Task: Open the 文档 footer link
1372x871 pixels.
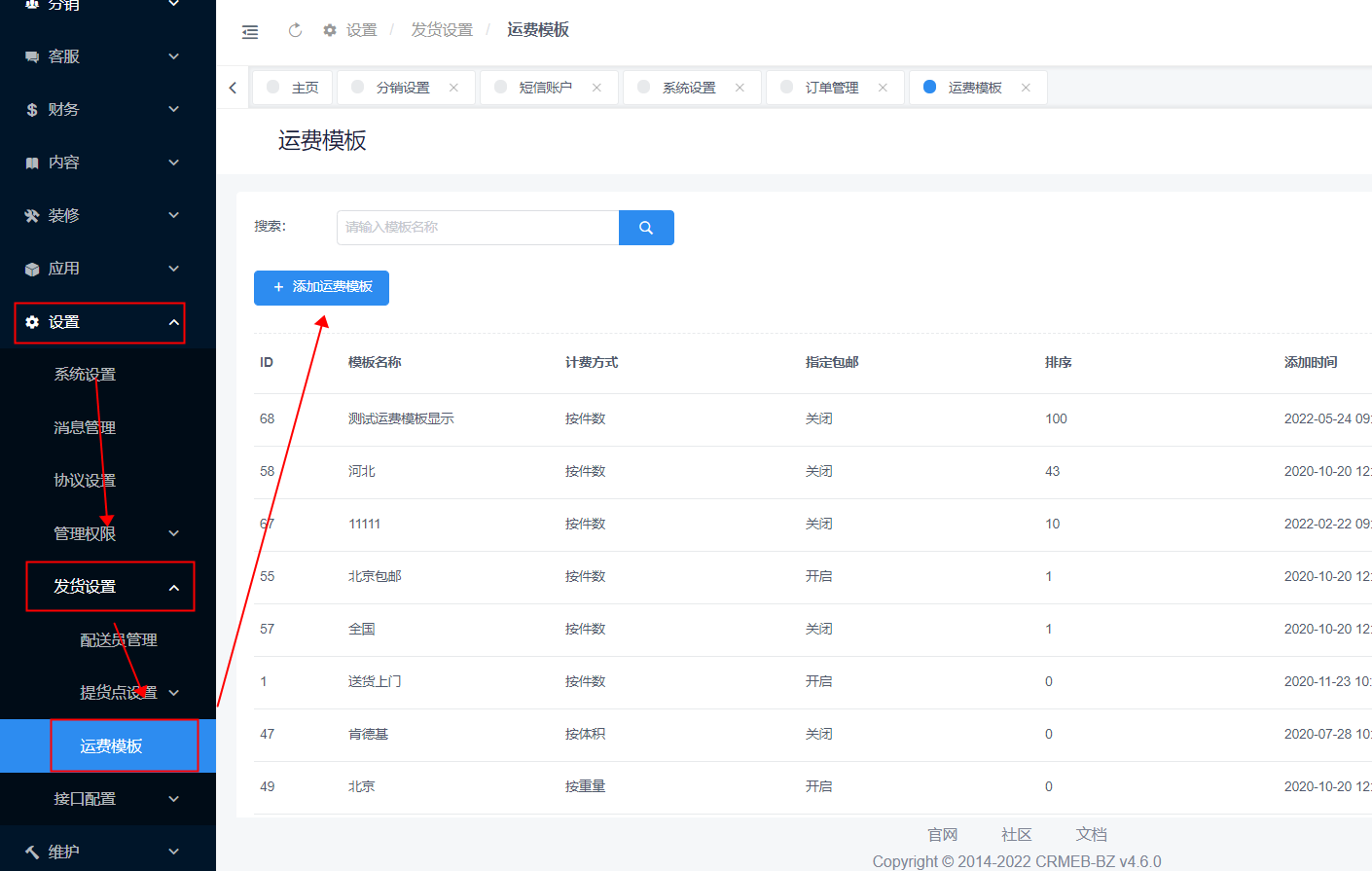Action: 1092,835
